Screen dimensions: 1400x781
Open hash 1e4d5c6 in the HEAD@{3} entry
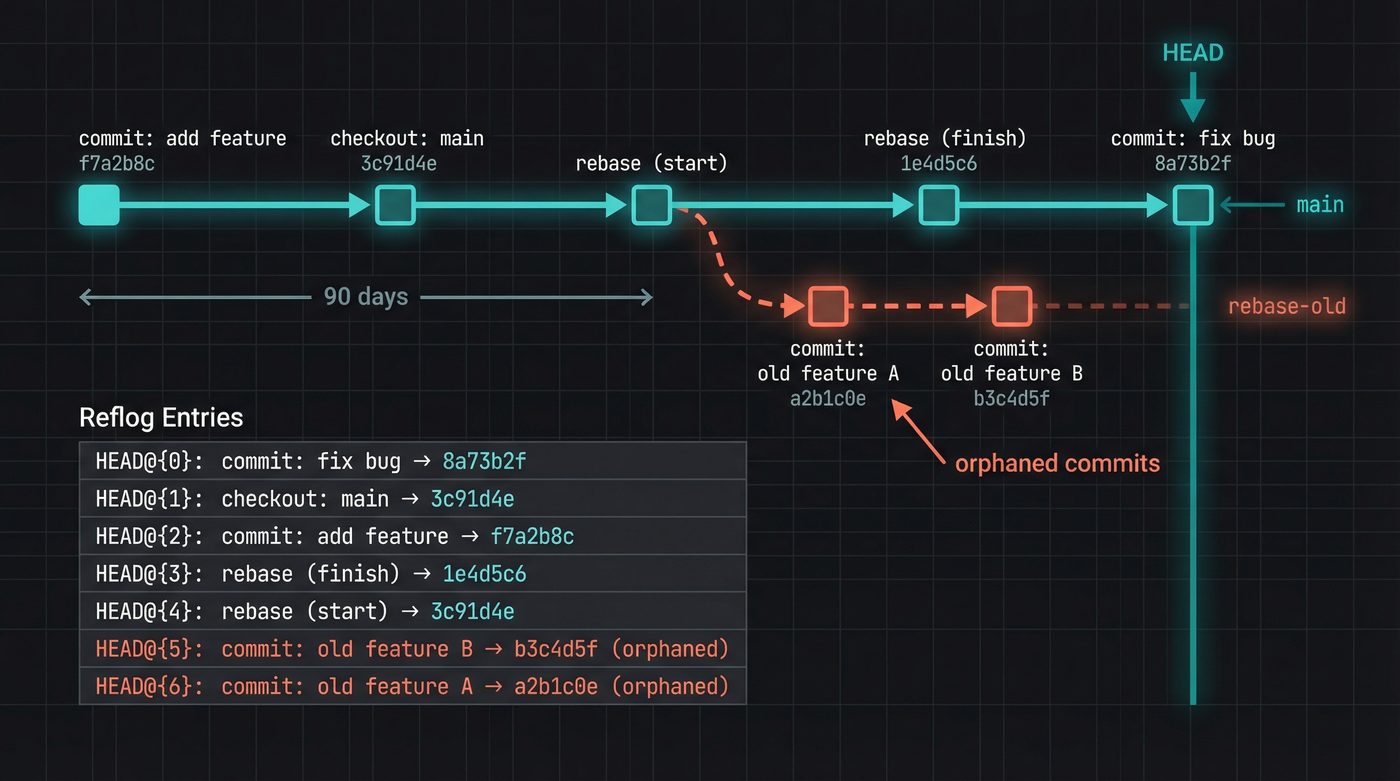coord(485,574)
